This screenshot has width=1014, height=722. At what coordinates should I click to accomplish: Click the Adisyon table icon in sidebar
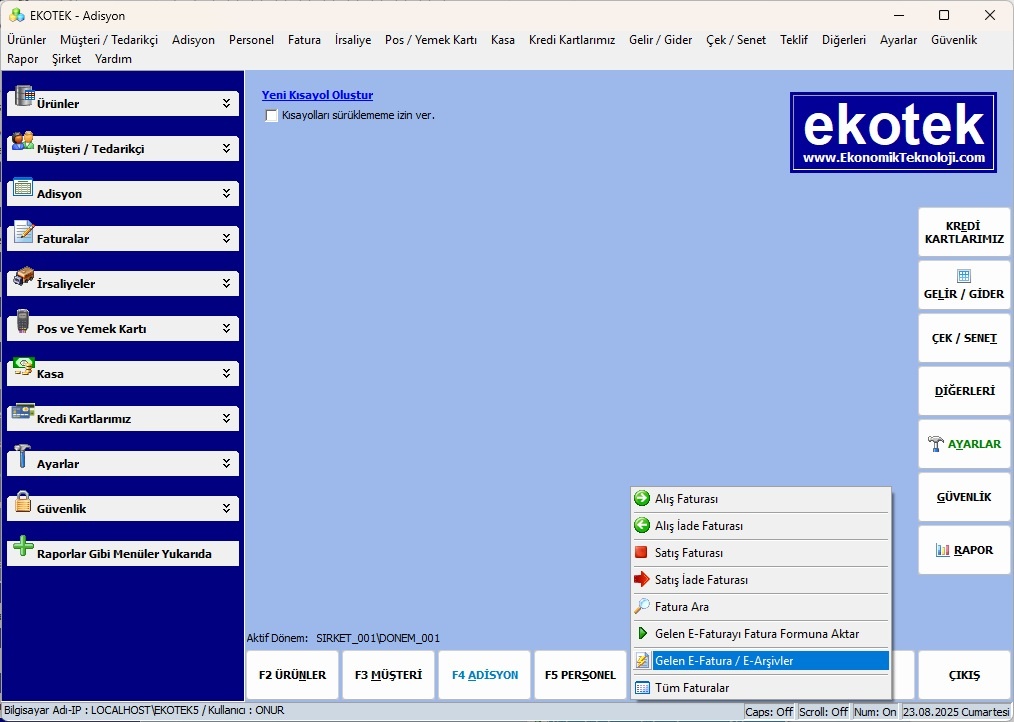coord(23,186)
